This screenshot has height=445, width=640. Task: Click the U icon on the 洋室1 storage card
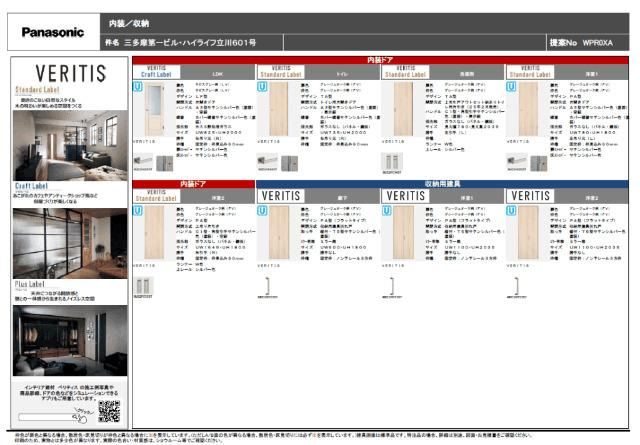coord(387,211)
